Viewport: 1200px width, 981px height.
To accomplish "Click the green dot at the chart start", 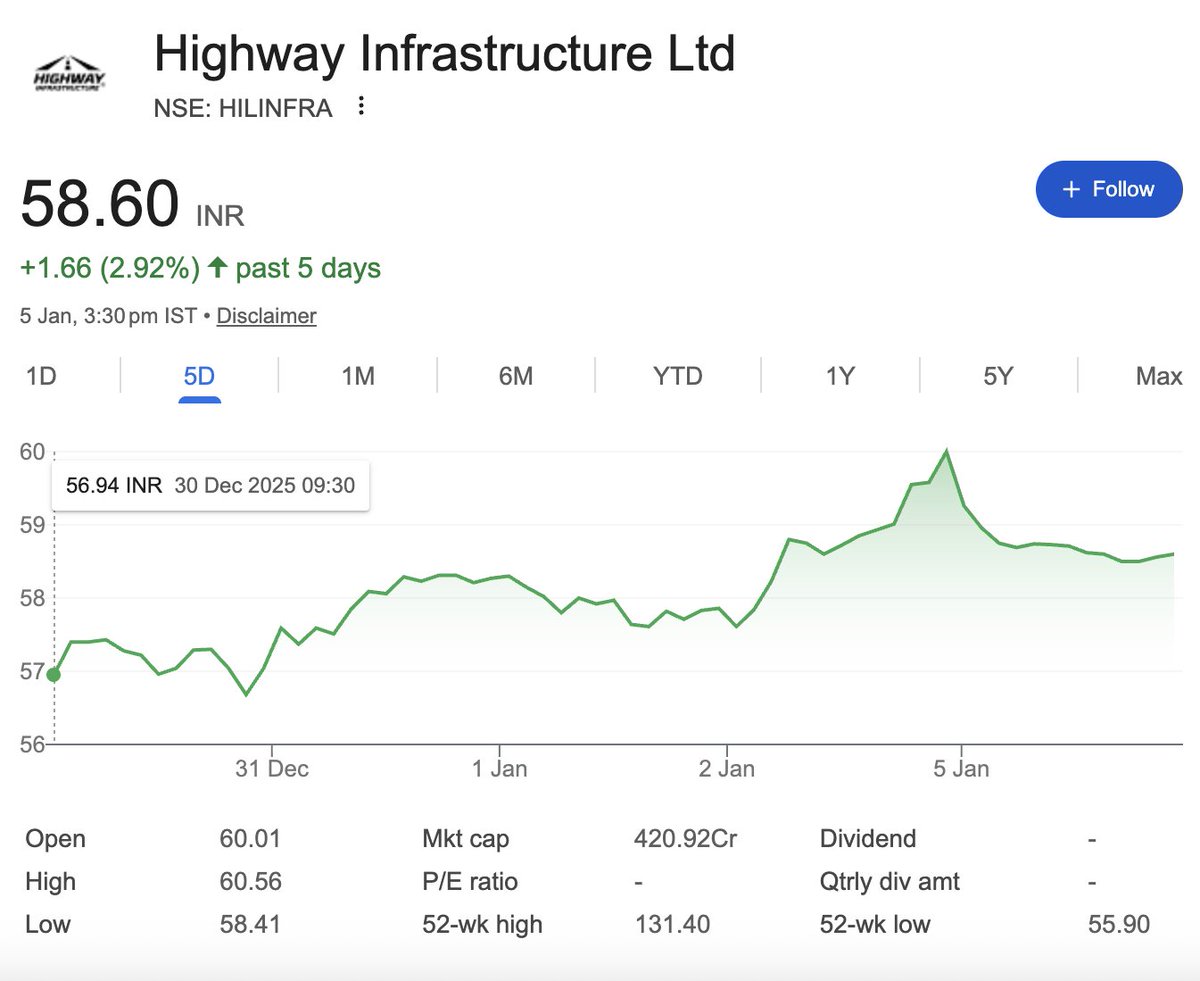I will pyautogui.click(x=54, y=675).
